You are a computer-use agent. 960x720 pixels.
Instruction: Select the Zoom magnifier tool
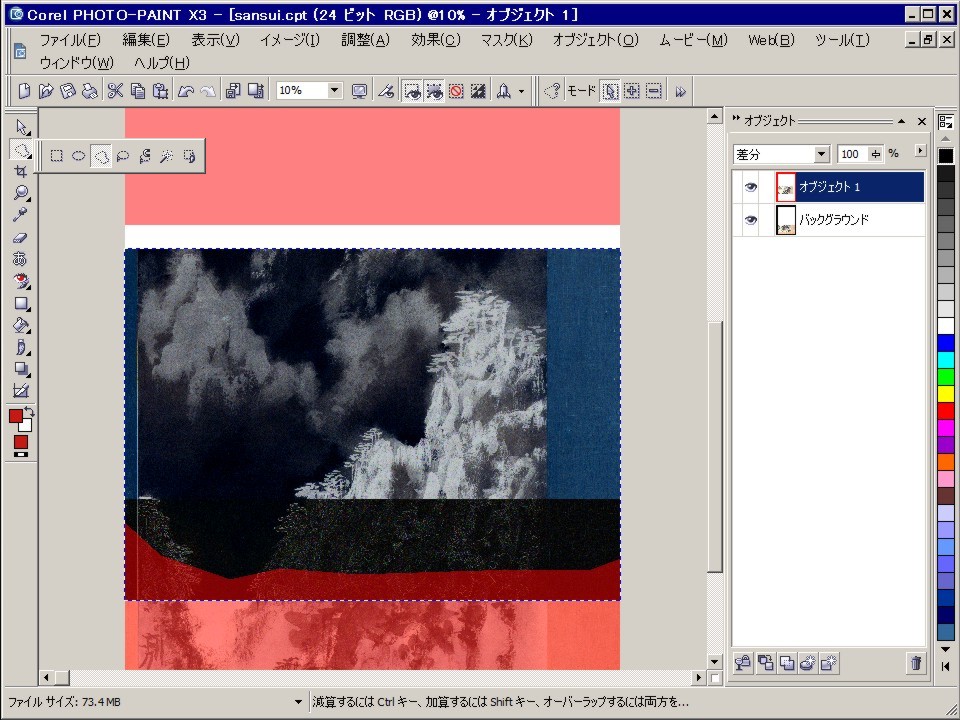21,193
